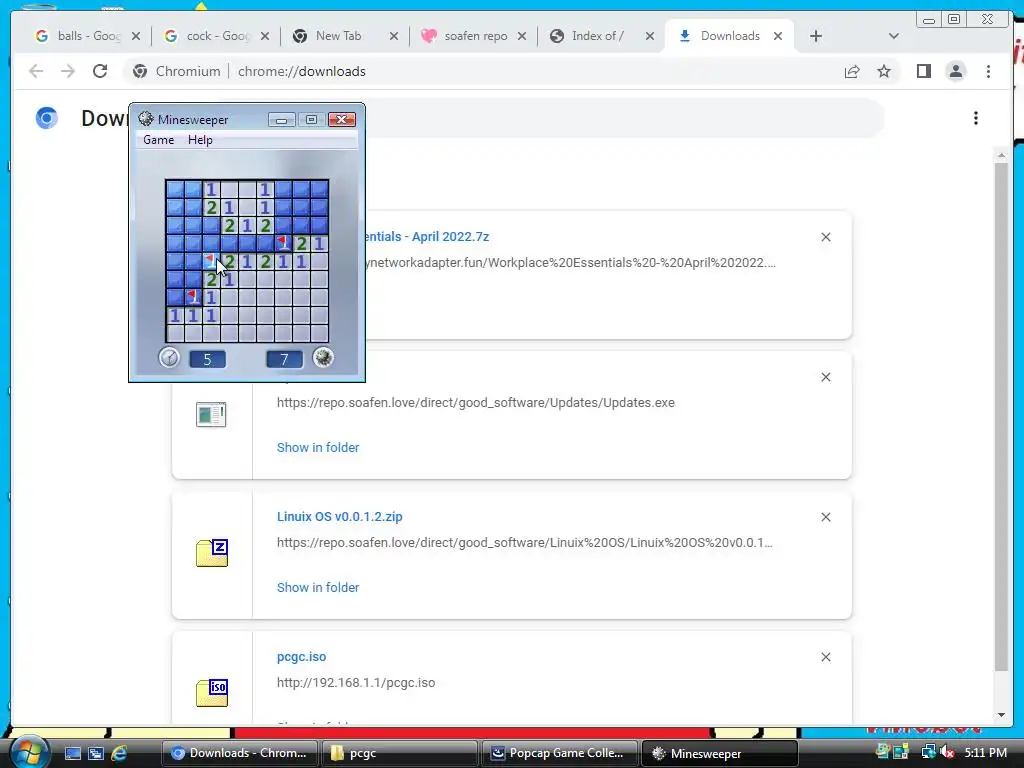Open the Windows Start menu orb
The width and height of the screenshot is (1024, 768).
pos(29,752)
